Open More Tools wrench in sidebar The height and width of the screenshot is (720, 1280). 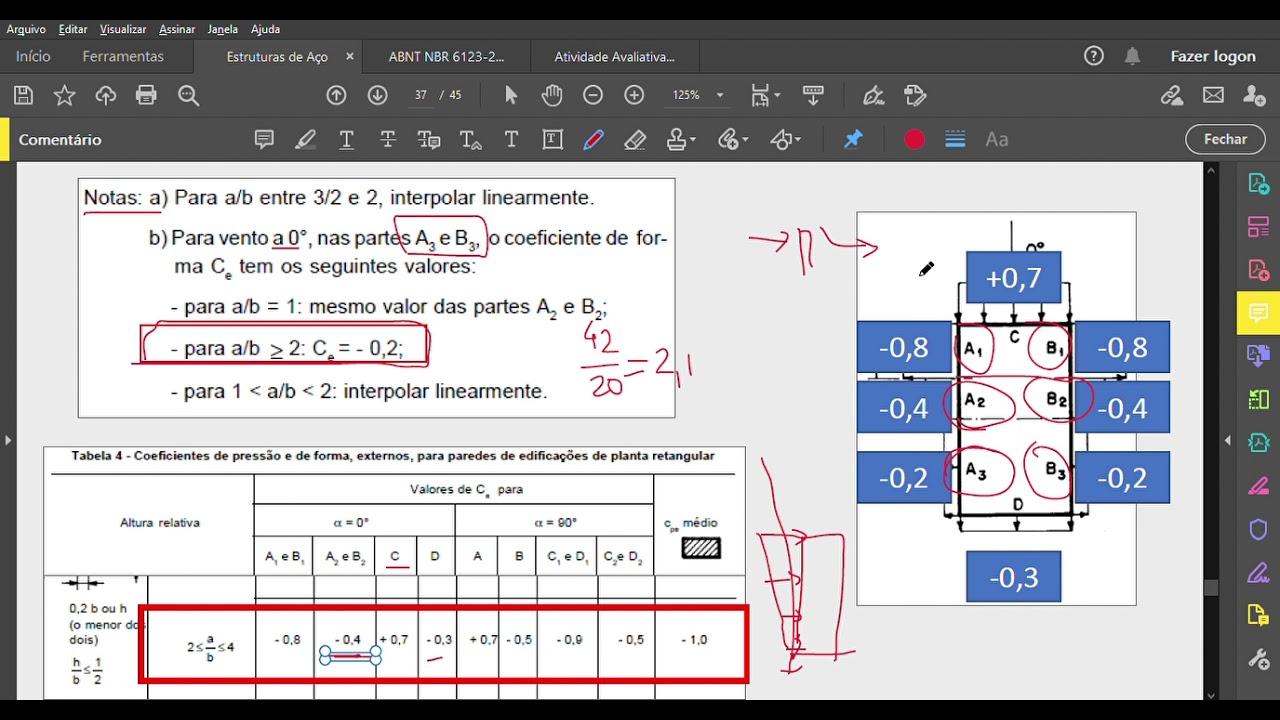(x=1258, y=660)
